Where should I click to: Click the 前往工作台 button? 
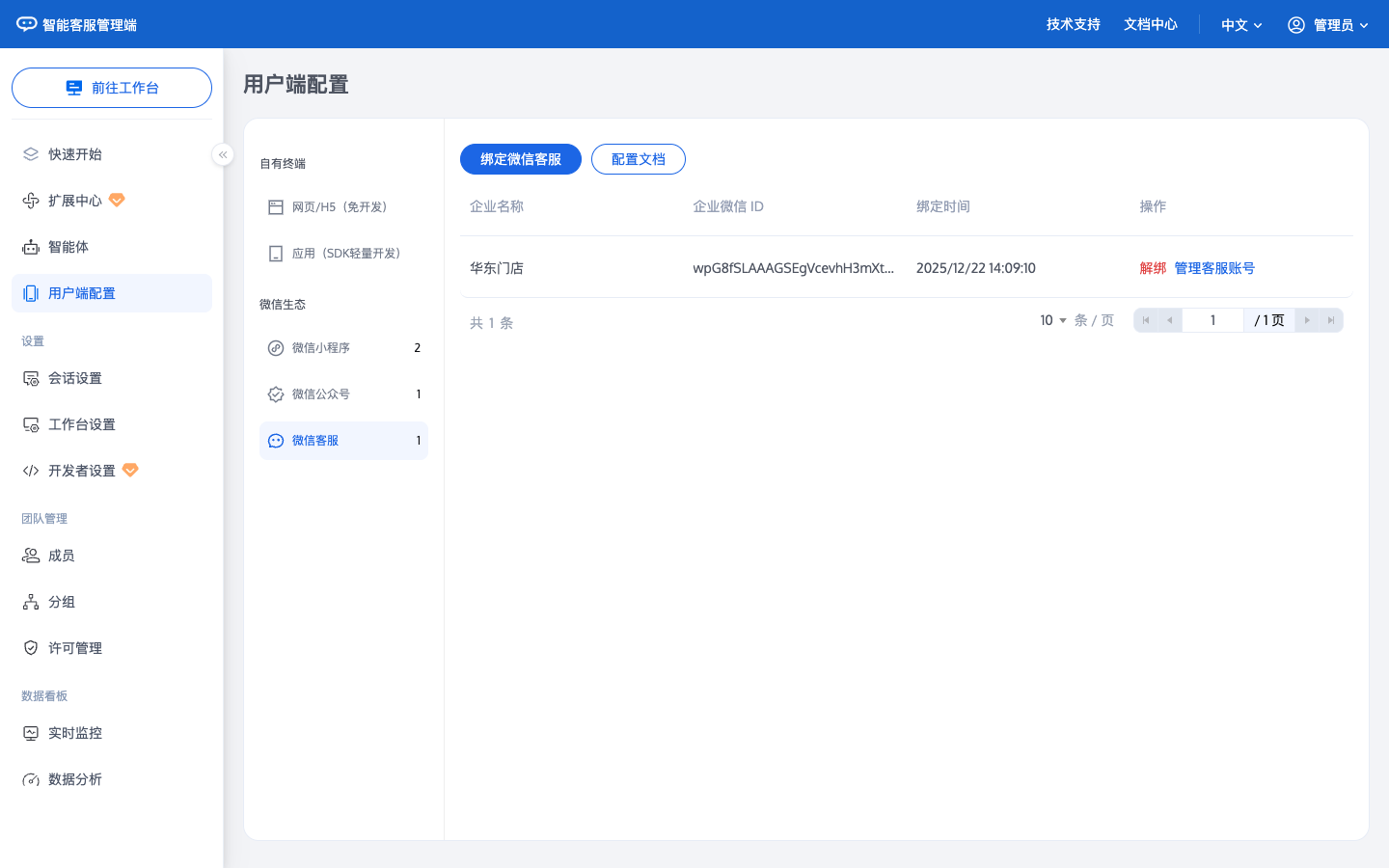coord(112,88)
